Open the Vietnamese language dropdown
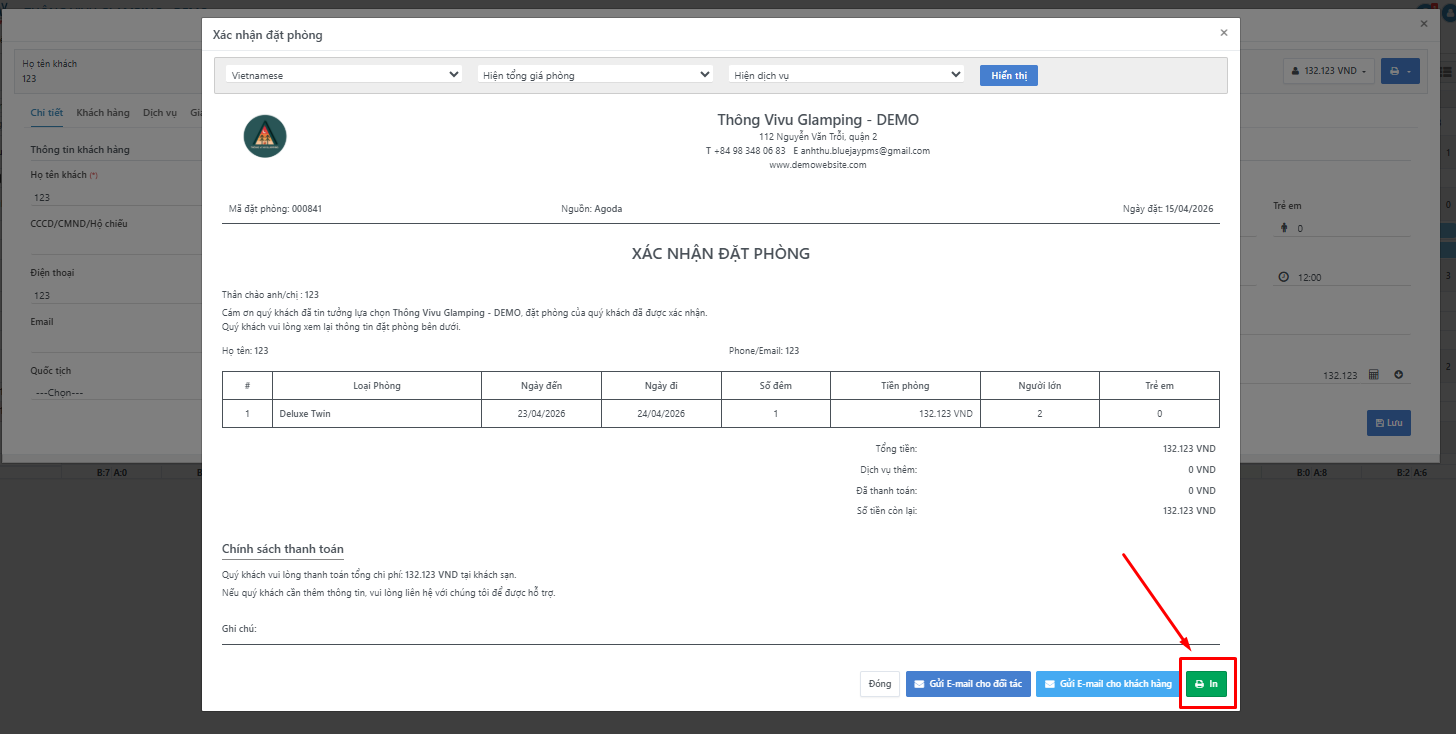Viewport: 1456px width, 734px height. click(344, 75)
